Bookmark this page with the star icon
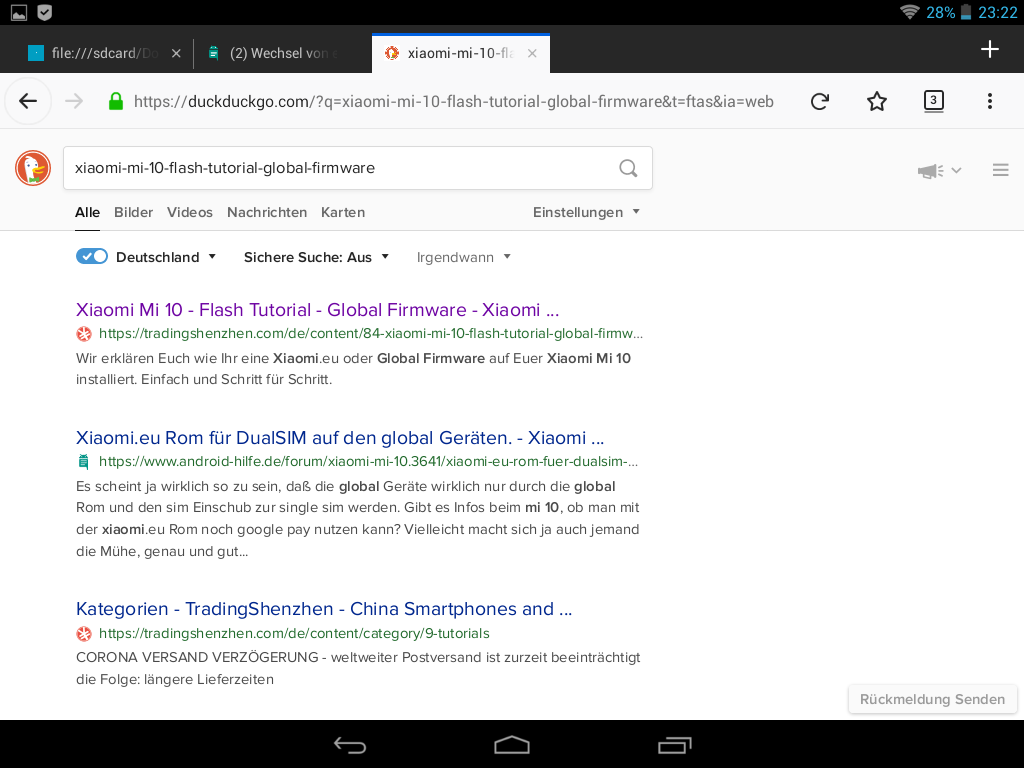This screenshot has height=768, width=1024. [x=876, y=101]
